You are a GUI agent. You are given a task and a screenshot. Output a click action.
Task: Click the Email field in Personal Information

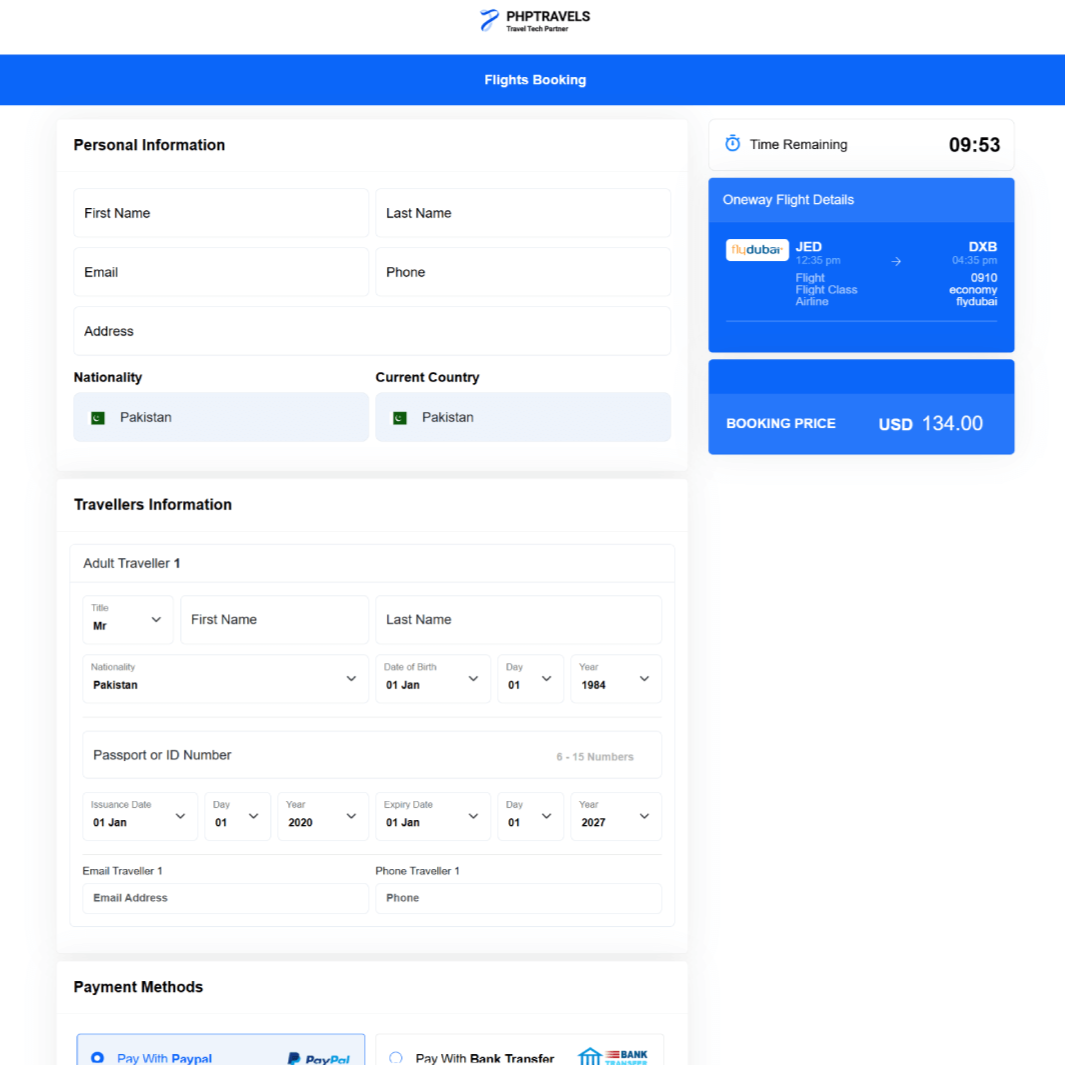[x=221, y=272]
